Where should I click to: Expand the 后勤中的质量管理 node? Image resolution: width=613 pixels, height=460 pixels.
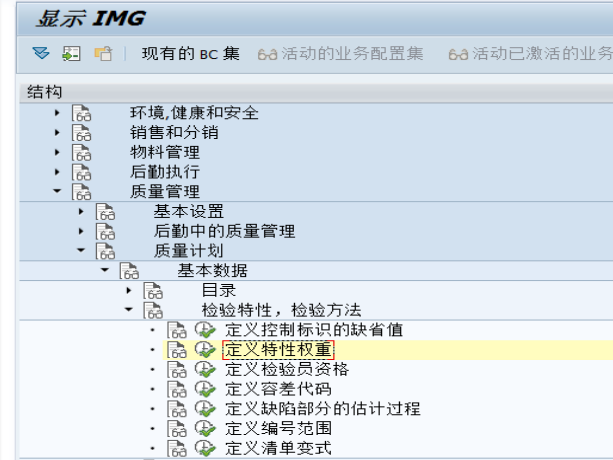coord(81,231)
